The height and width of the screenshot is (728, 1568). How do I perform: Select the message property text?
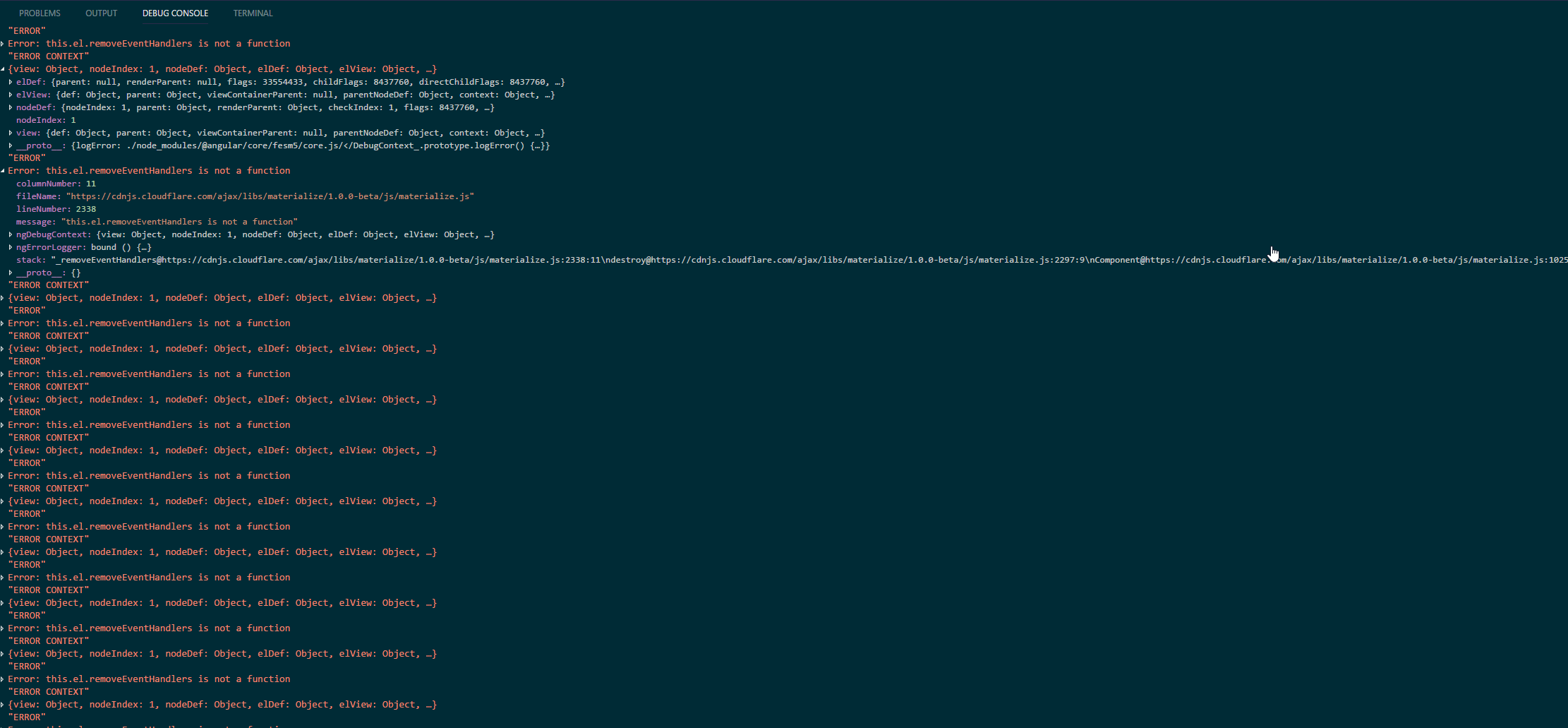pos(176,221)
